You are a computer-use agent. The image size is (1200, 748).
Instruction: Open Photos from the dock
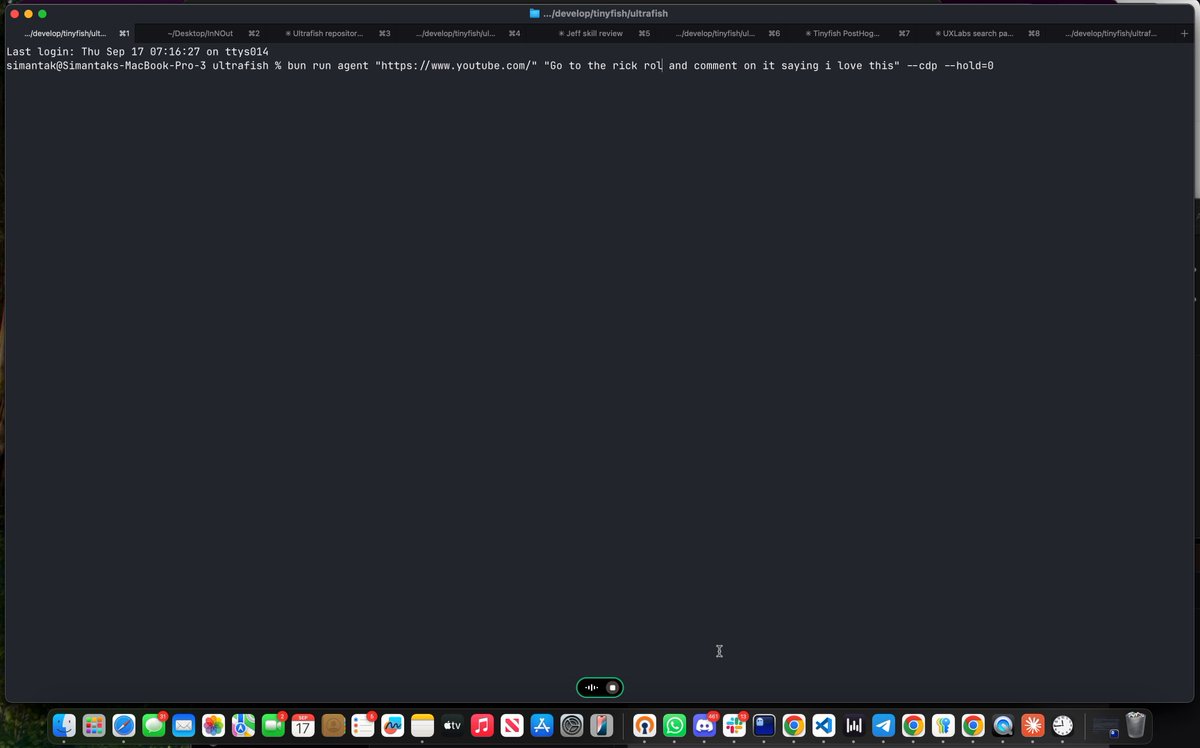click(213, 725)
